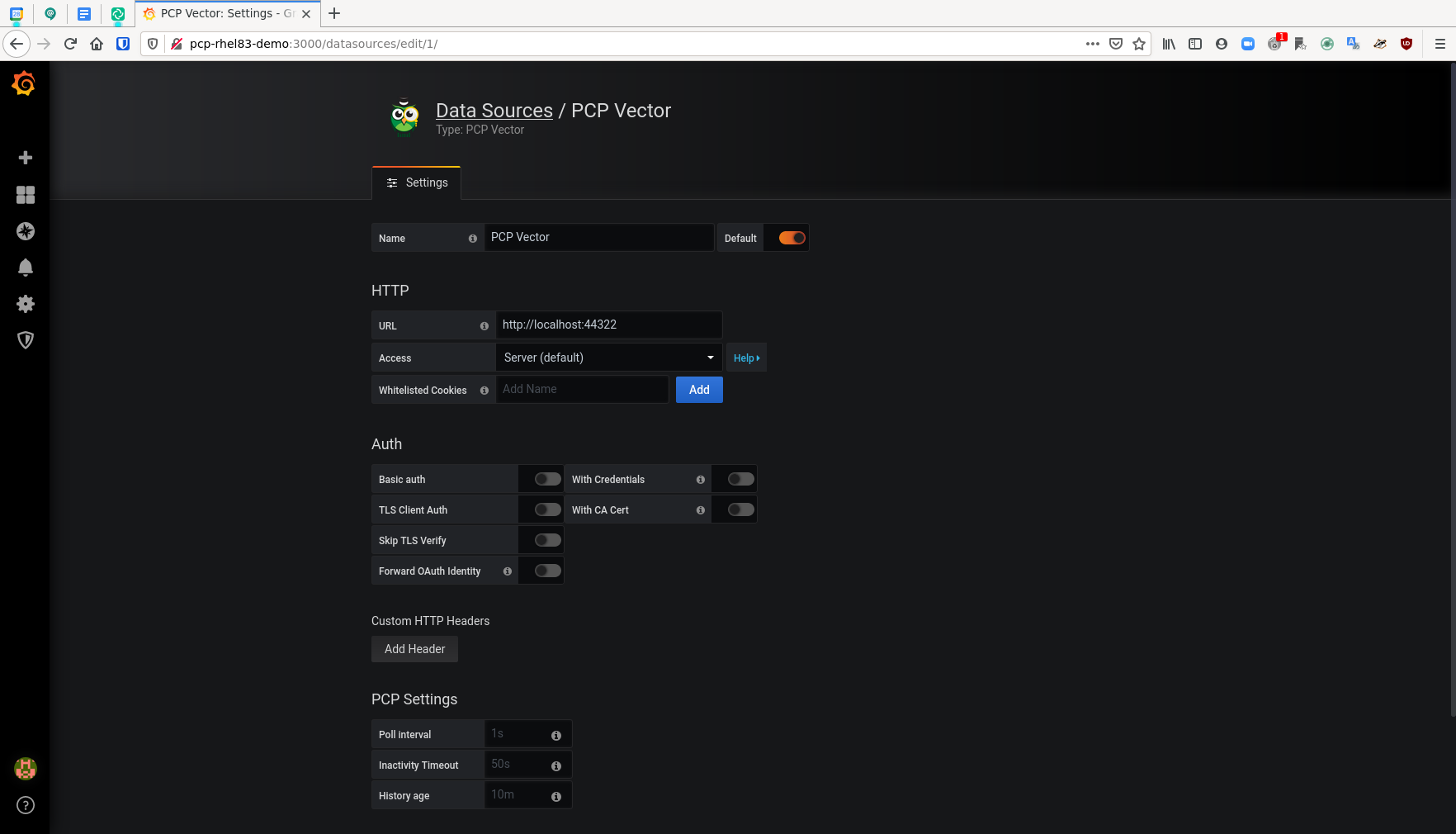Viewport: 1456px width, 834px height.
Task: Switch to the Settings tab
Action: click(x=416, y=182)
